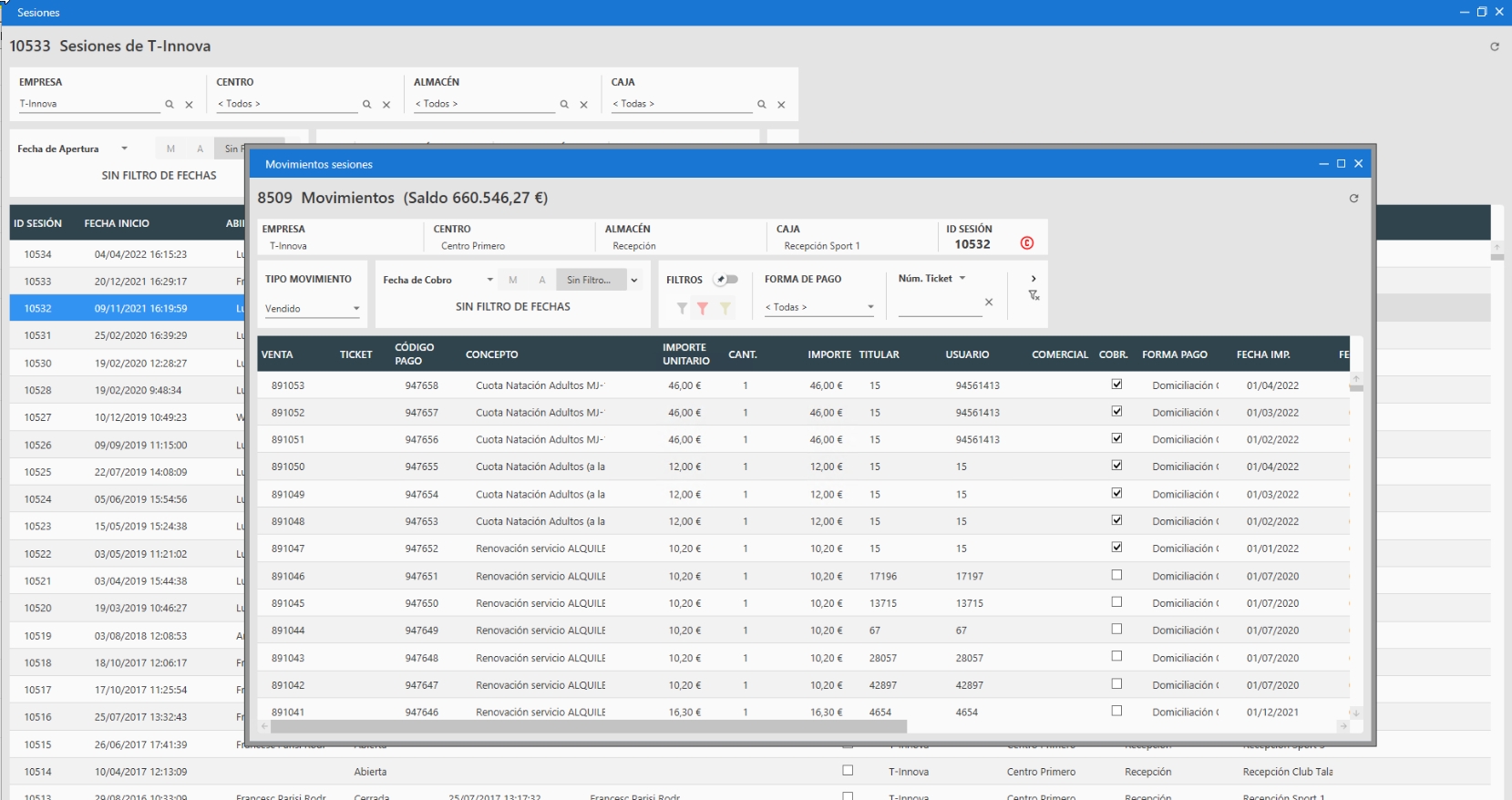Sort by IMPORTE UNITARIO column header
The width and height of the screenshot is (1512, 800).
point(686,354)
